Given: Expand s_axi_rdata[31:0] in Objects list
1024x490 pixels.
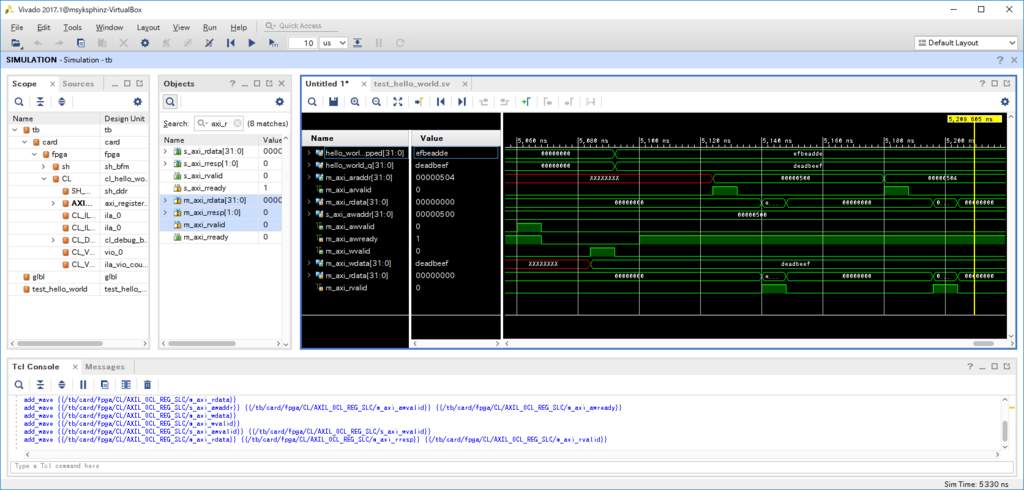Looking at the screenshot, I should click(166, 152).
